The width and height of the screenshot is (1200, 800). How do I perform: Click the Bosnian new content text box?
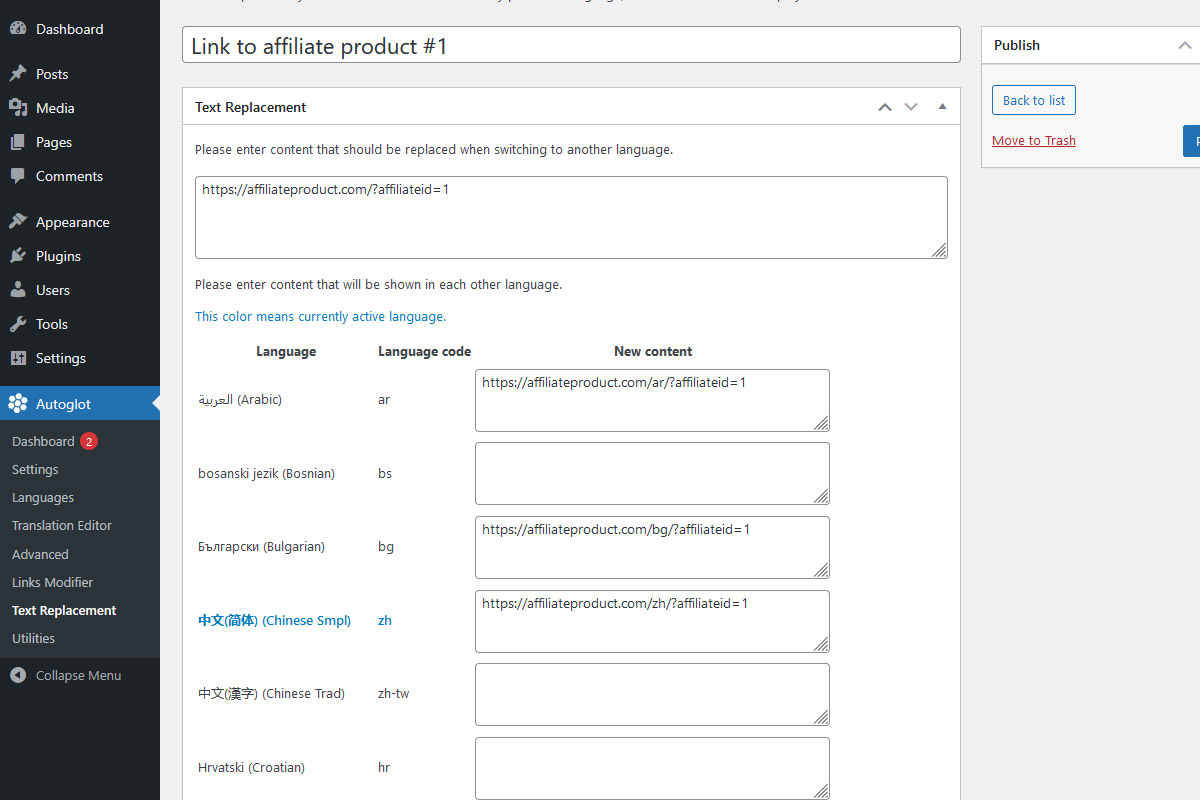click(x=651, y=473)
